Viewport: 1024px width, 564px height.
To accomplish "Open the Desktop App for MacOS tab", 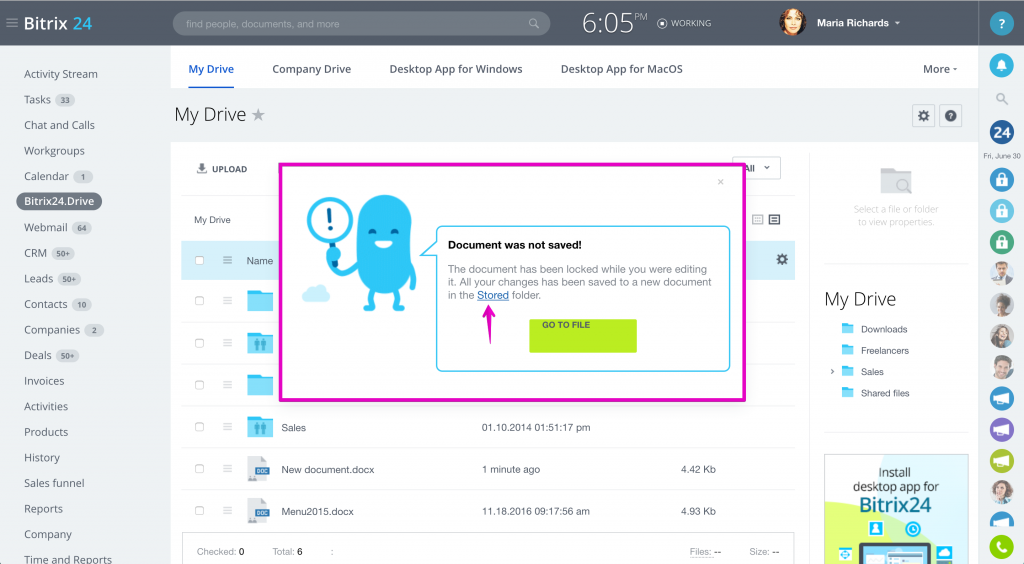I will pos(622,69).
